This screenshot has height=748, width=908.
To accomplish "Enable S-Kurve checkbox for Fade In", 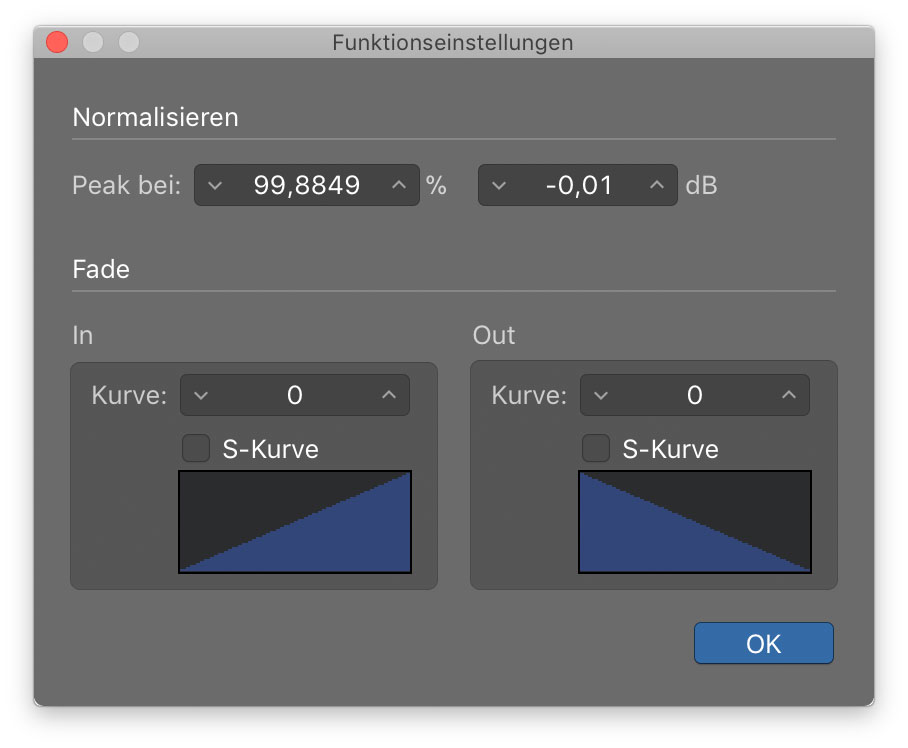I will (196, 449).
